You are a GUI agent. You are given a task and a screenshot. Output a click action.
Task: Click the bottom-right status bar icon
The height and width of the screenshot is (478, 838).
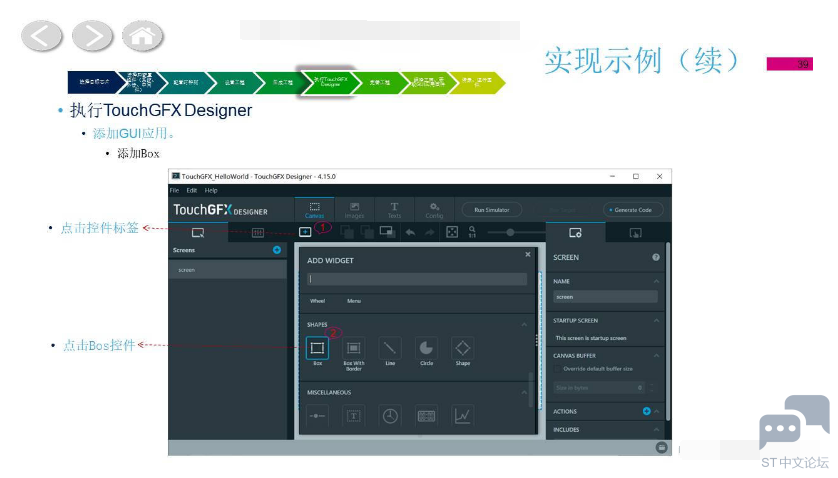coord(661,448)
